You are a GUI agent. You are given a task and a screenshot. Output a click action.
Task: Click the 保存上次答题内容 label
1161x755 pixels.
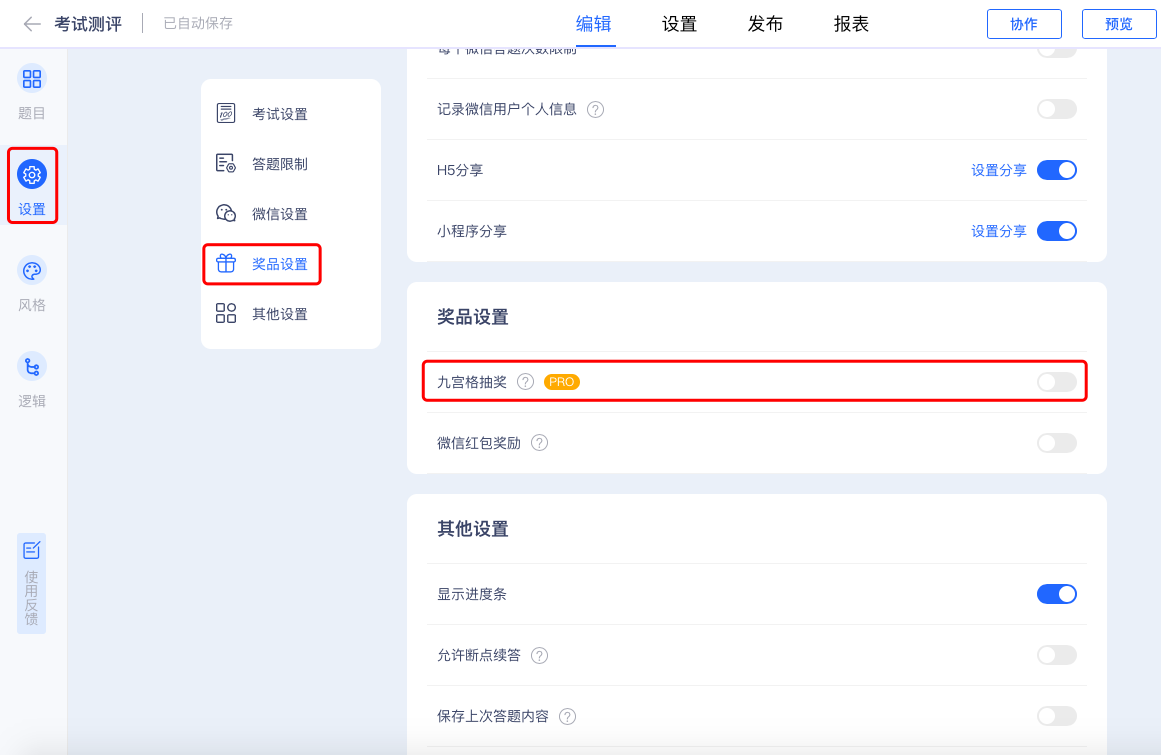click(493, 717)
